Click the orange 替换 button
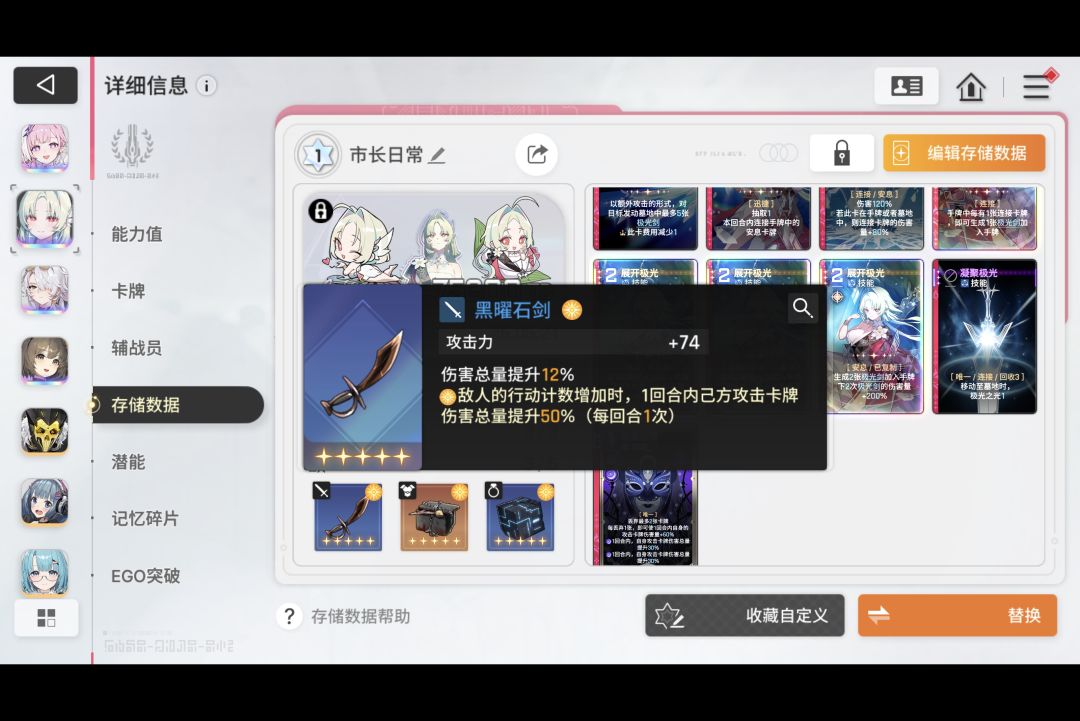 tap(957, 616)
